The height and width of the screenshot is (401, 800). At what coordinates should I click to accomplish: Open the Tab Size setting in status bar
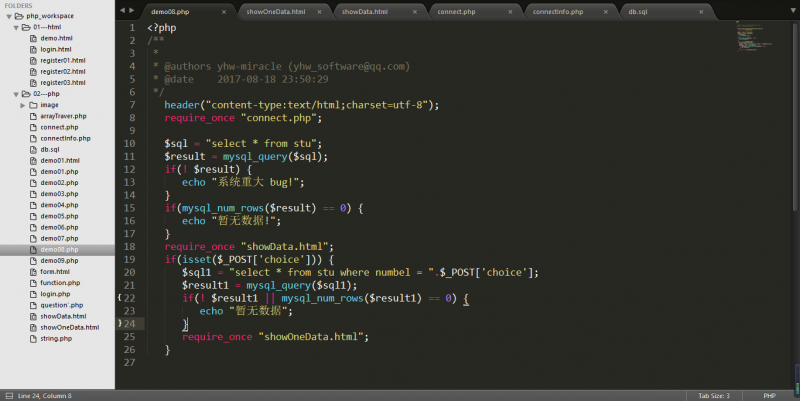pyautogui.click(x=715, y=395)
